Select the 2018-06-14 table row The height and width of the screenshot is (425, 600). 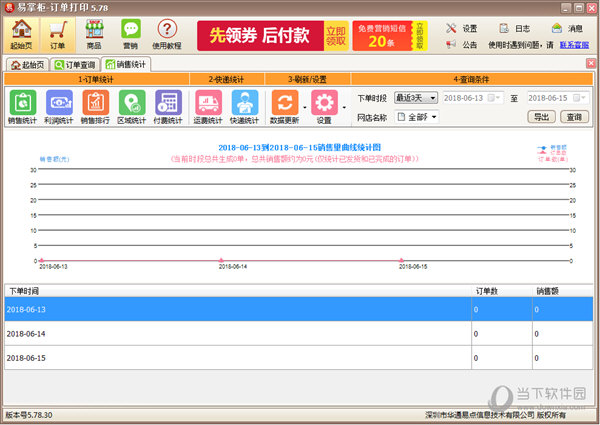[298, 334]
